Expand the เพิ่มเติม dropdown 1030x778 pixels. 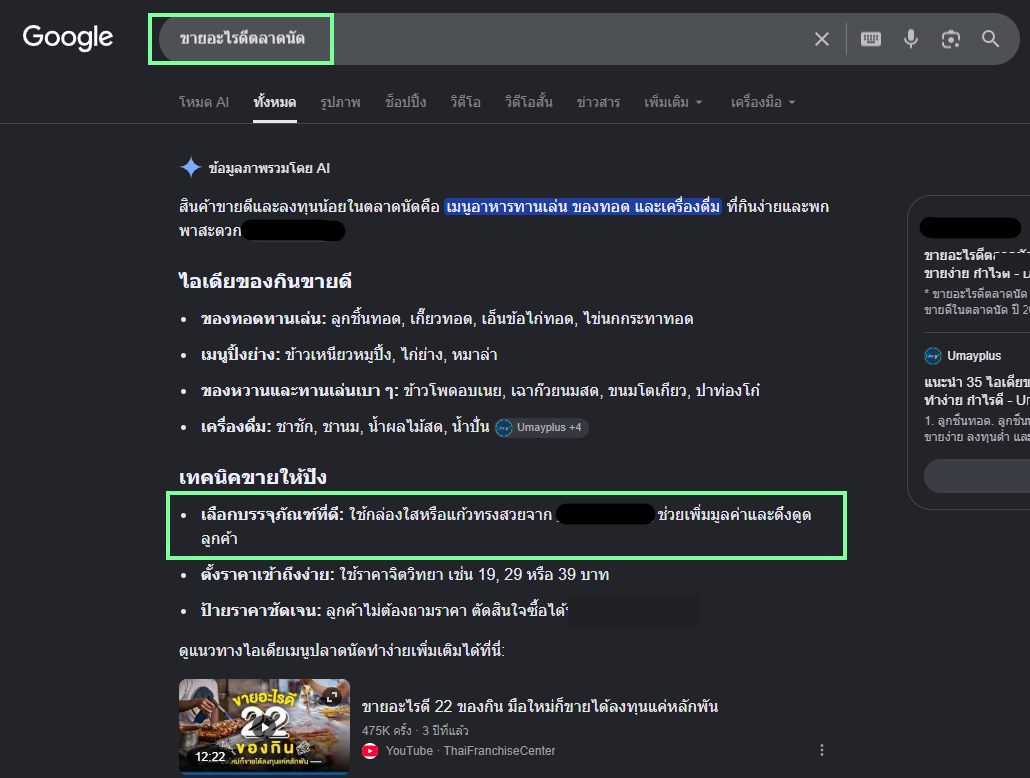[x=673, y=103]
